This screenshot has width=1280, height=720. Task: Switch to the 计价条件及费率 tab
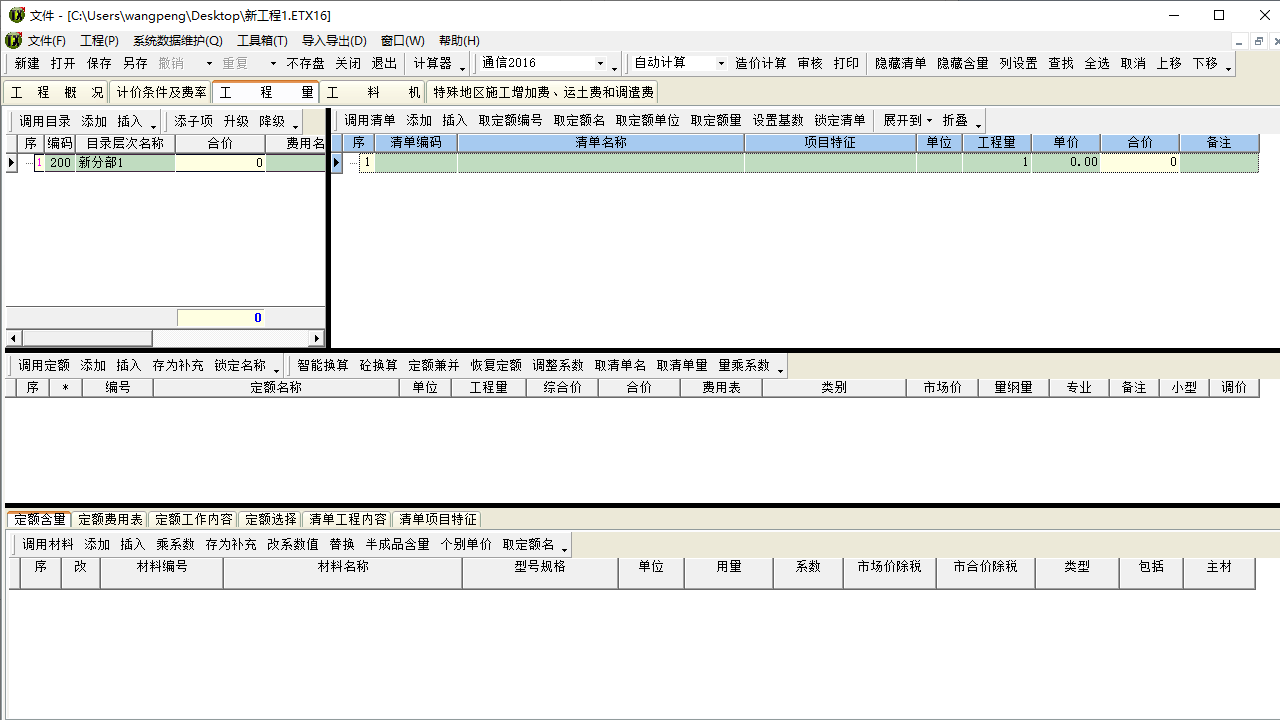pyautogui.click(x=161, y=93)
